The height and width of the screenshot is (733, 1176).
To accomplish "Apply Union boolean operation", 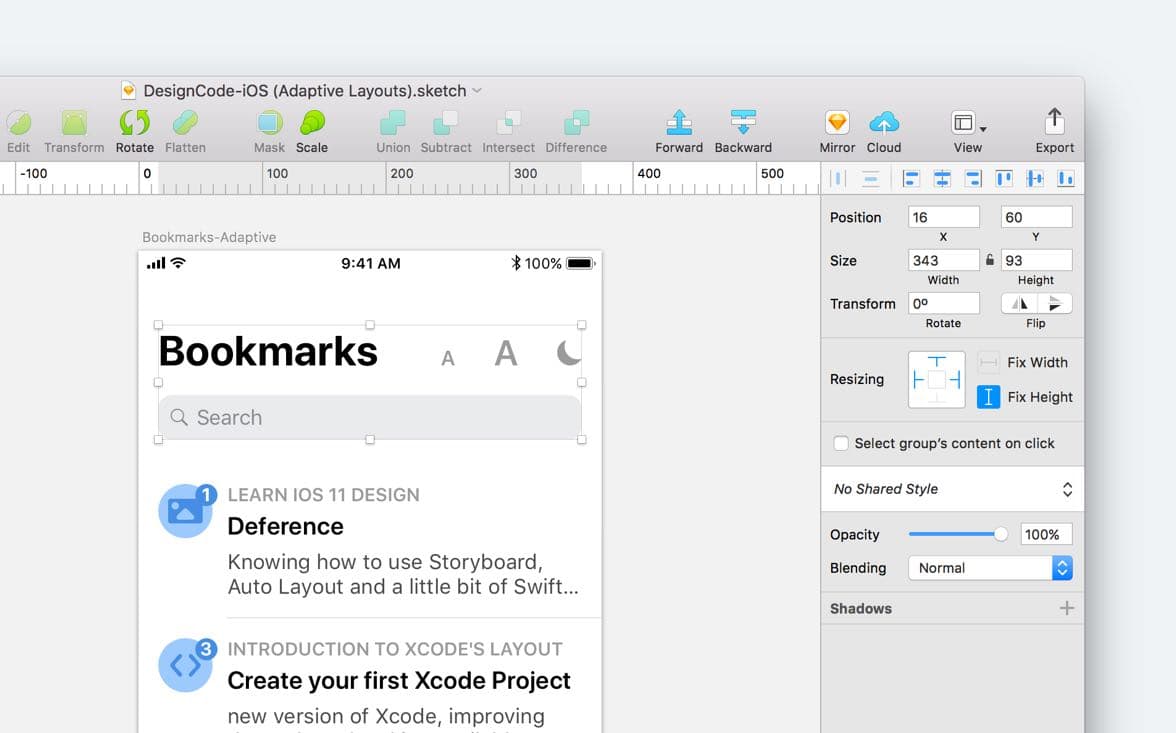I will pyautogui.click(x=393, y=131).
